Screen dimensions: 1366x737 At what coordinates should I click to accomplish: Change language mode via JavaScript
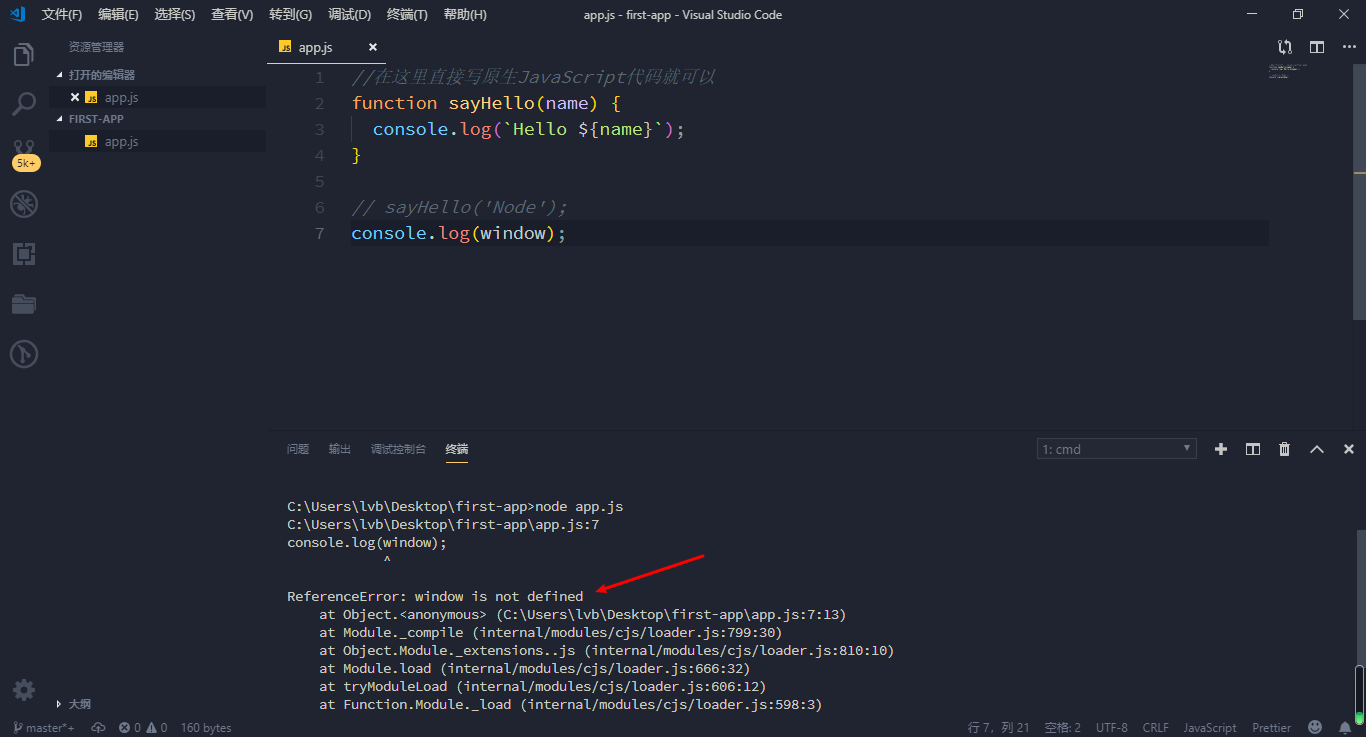tap(1210, 728)
